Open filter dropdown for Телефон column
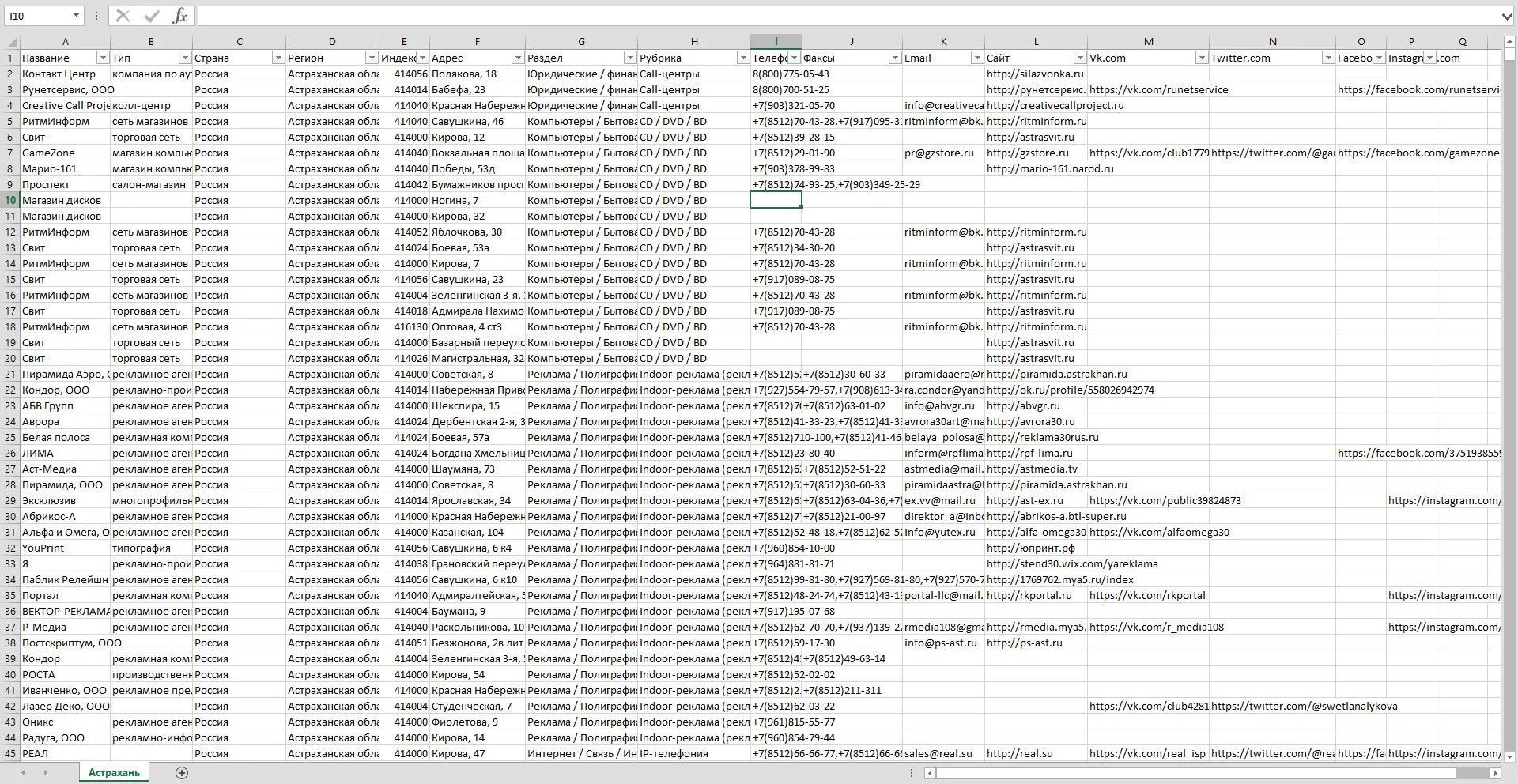The width and height of the screenshot is (1518, 784). click(x=794, y=58)
